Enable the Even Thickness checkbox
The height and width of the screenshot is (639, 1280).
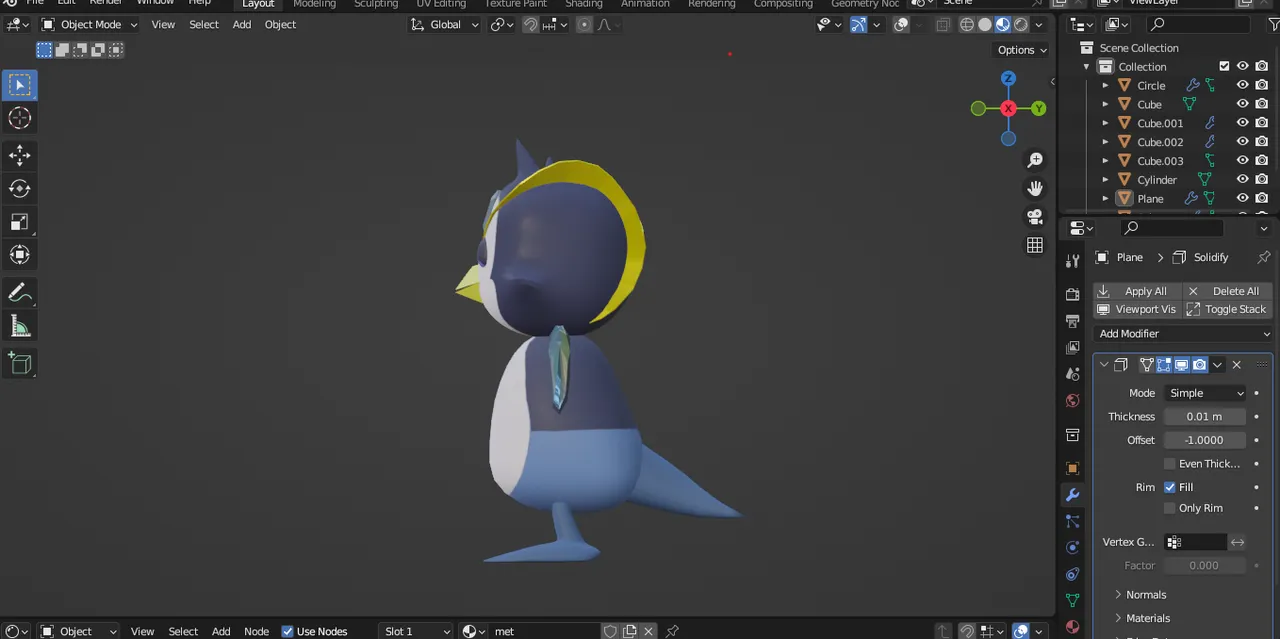click(1170, 464)
